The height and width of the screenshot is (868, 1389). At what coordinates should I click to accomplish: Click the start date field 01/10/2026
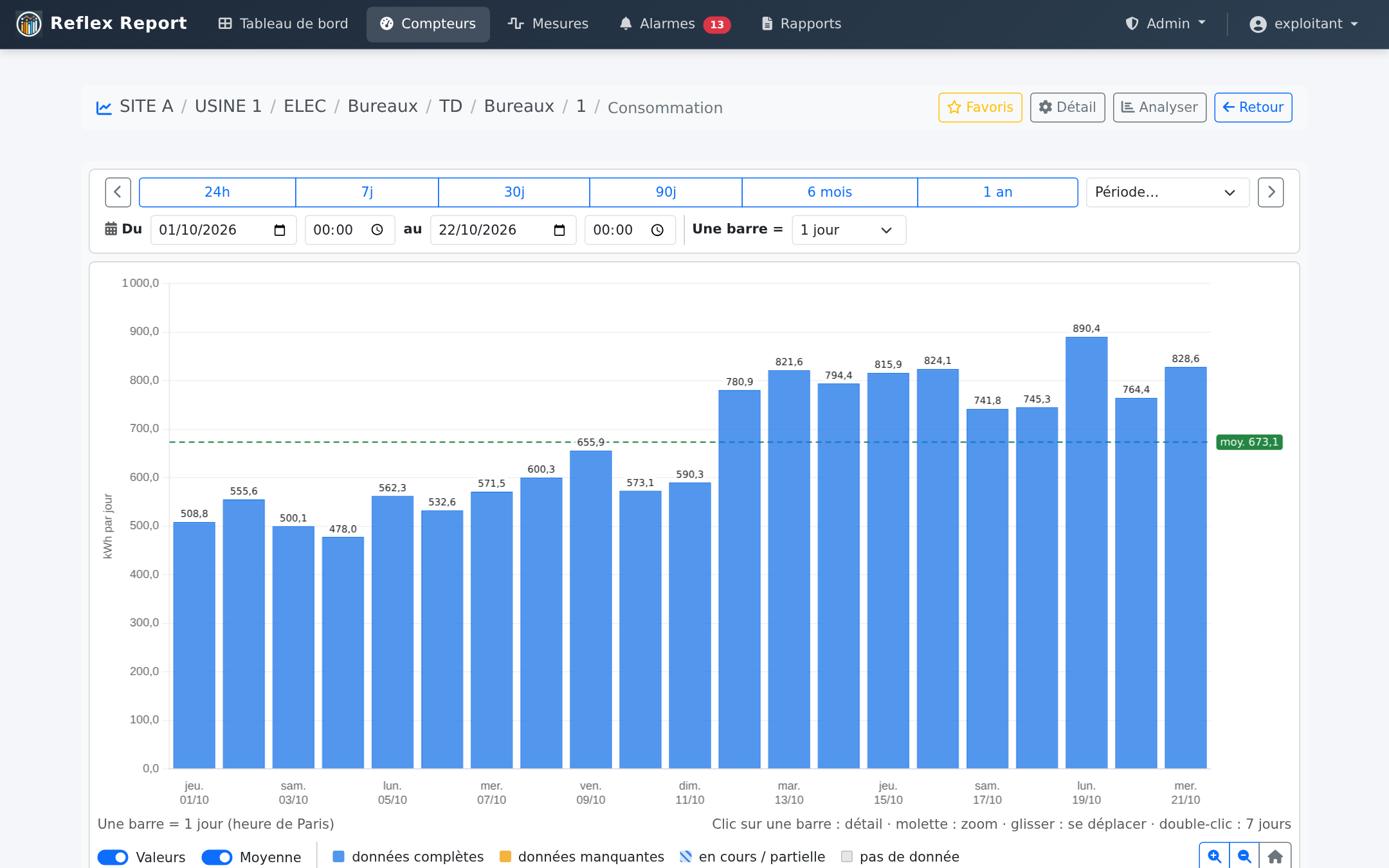pyautogui.click(x=223, y=230)
